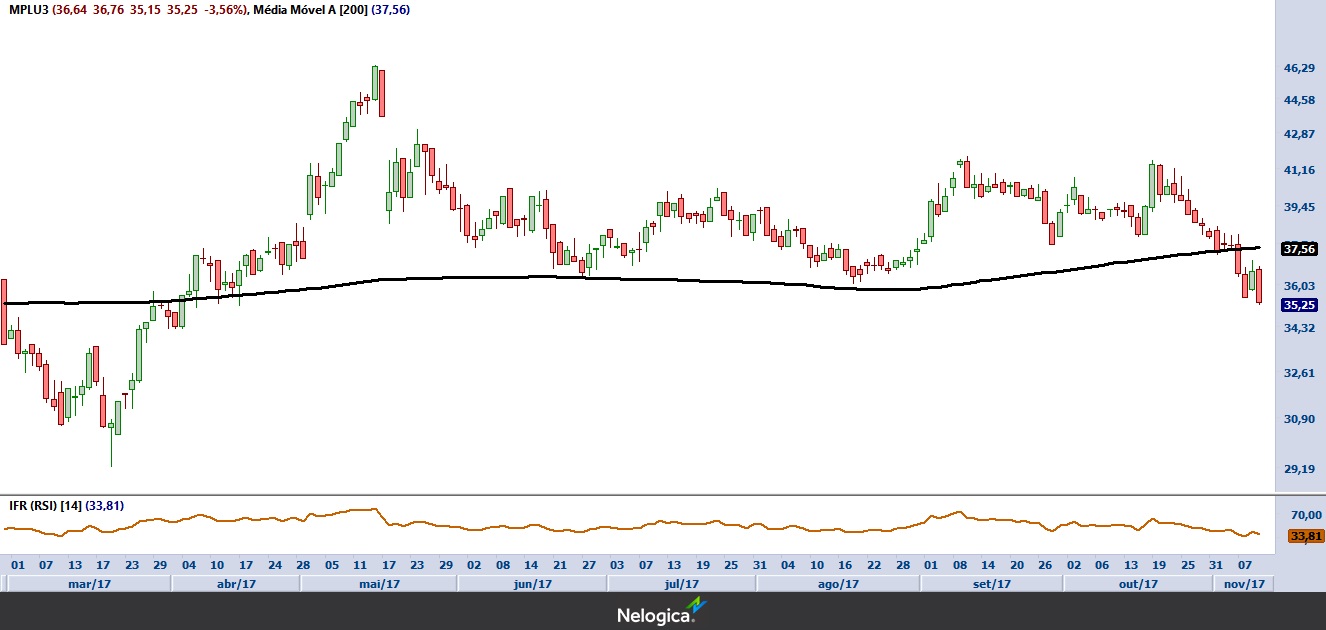The height and width of the screenshot is (630, 1326).
Task: Select the ago/17 month segment on timeline
Action: coord(838,584)
